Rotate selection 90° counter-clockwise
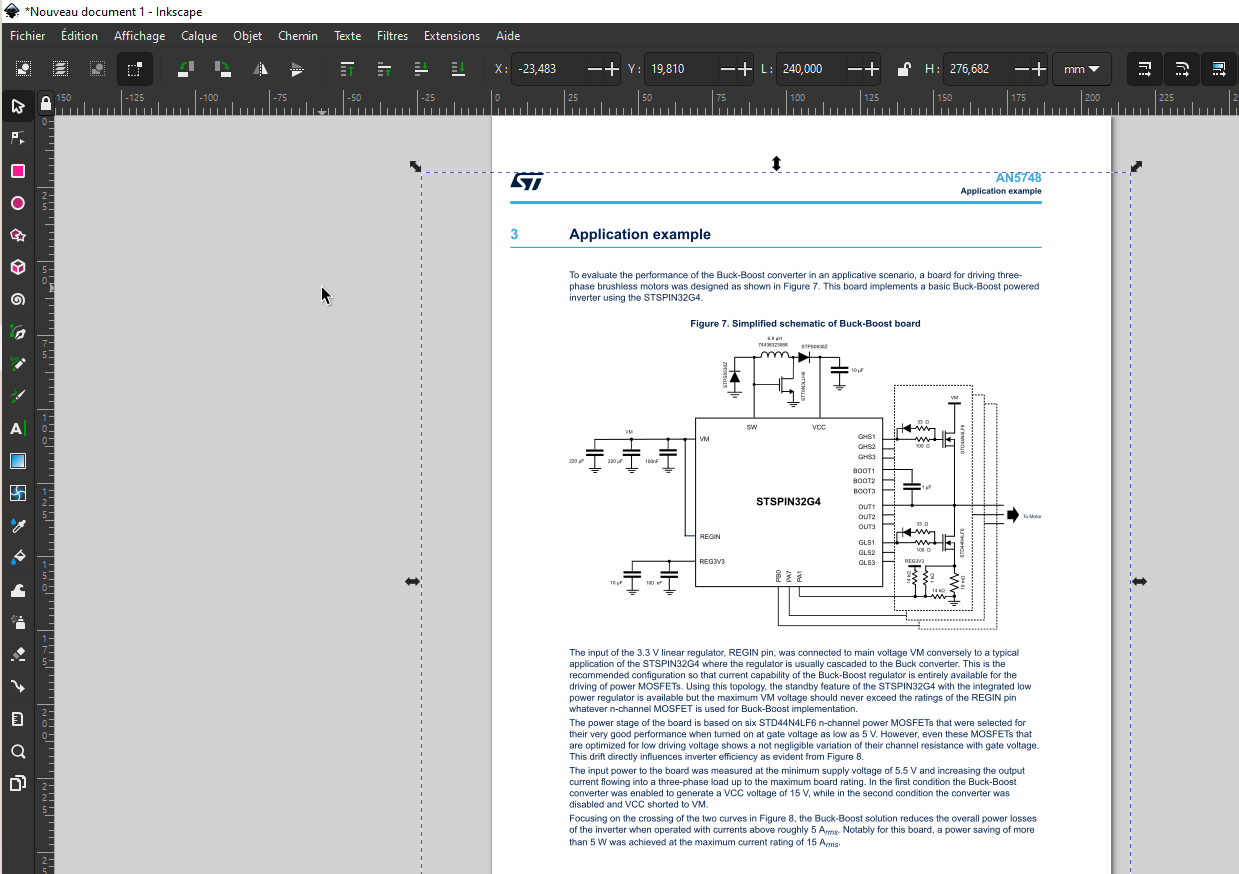The height and width of the screenshot is (874, 1239). pyautogui.click(x=185, y=69)
